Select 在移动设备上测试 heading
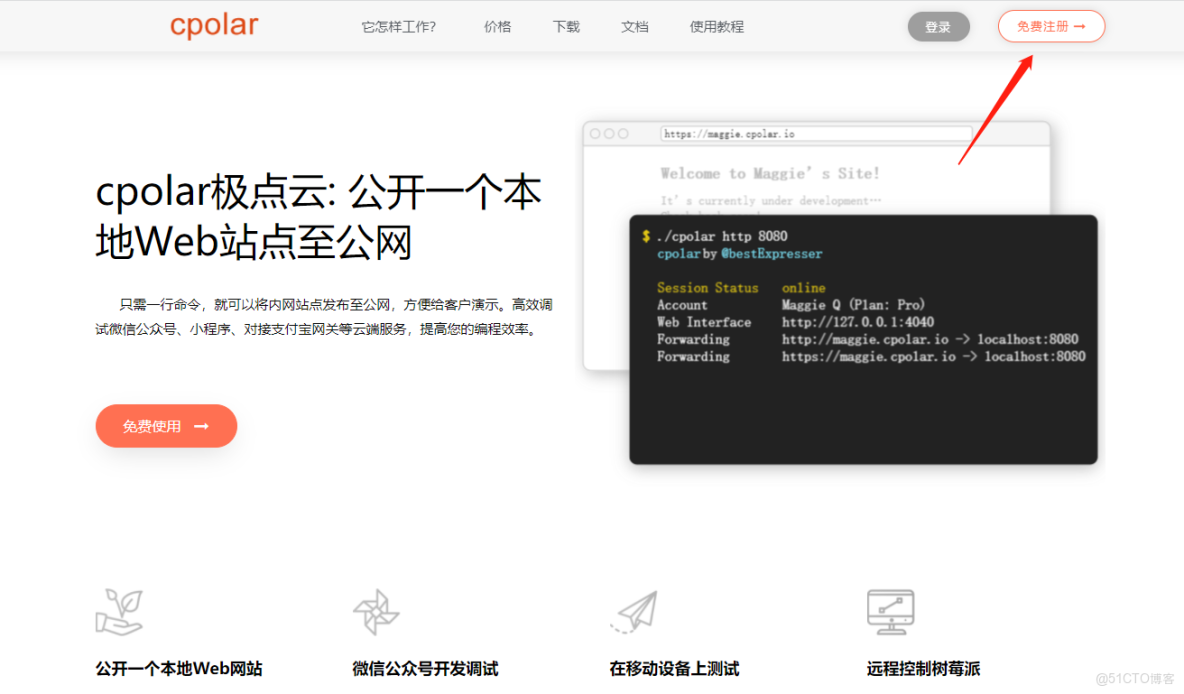 click(x=674, y=669)
